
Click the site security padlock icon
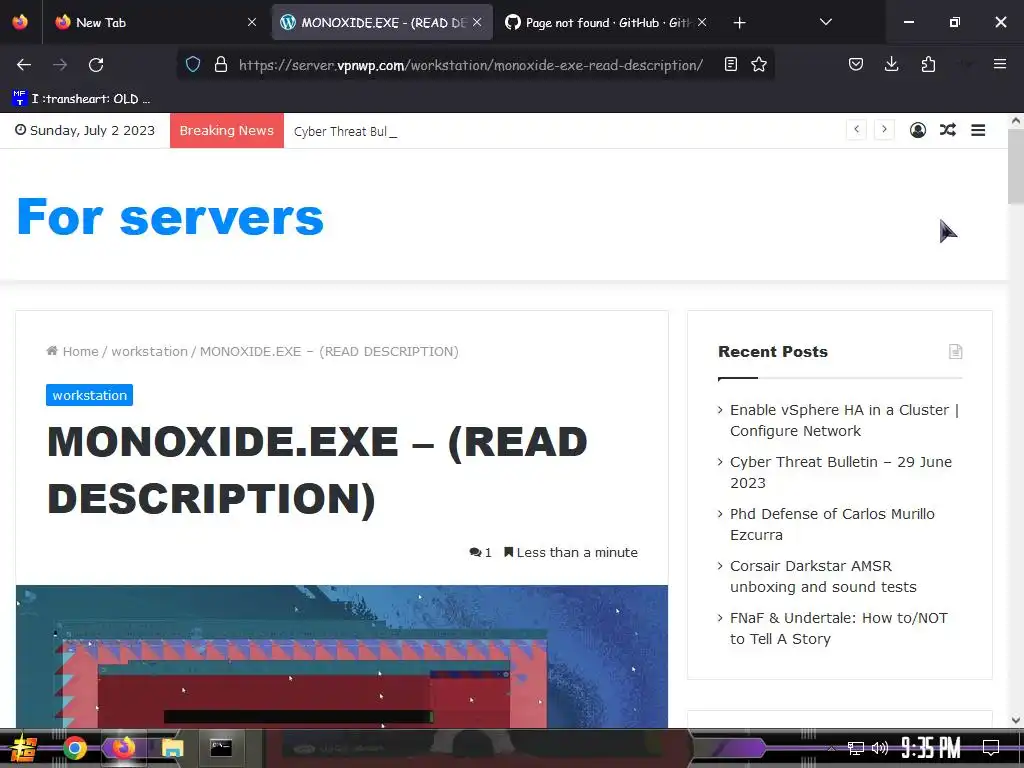(x=221, y=65)
